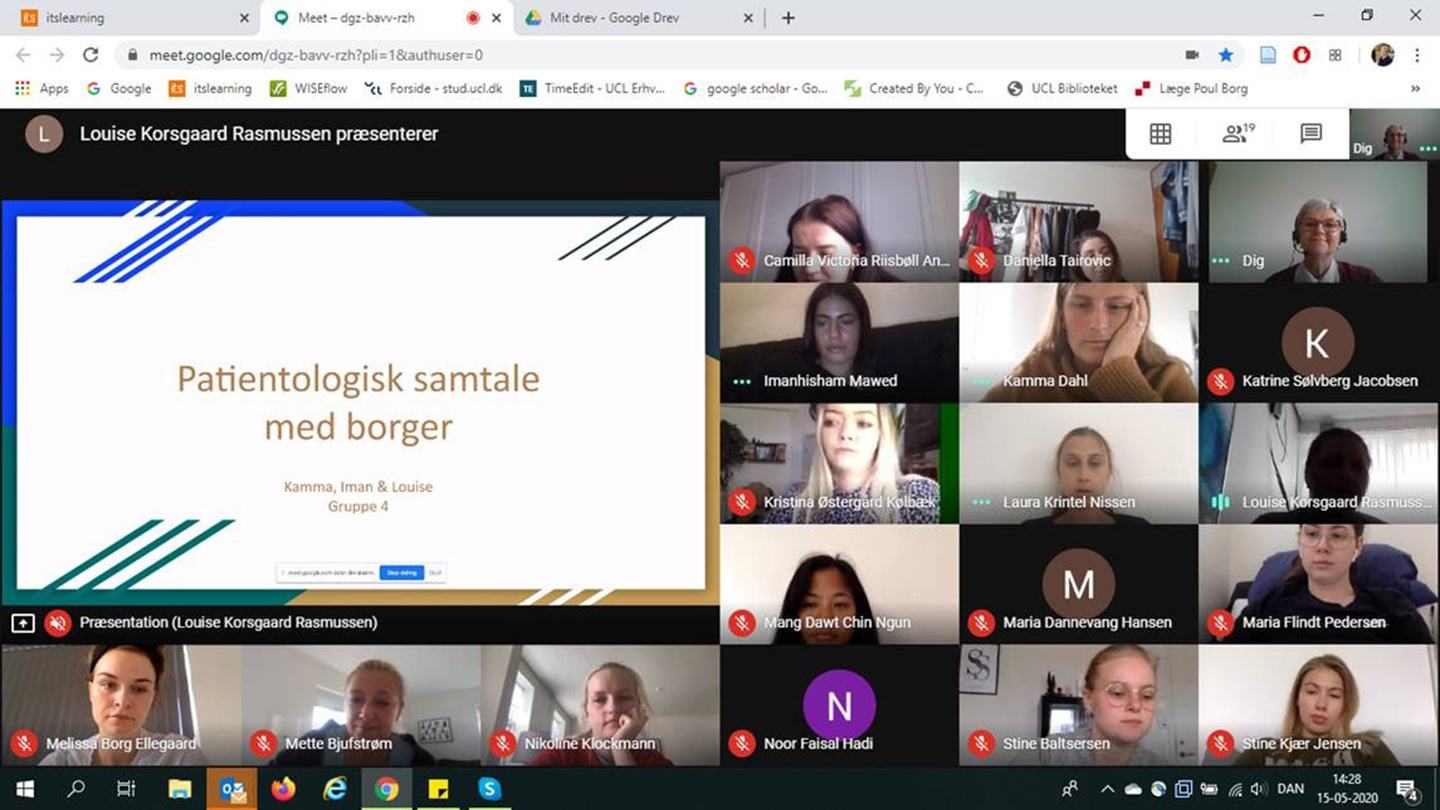Select Kamma Dahl's video tile

(x=1078, y=342)
